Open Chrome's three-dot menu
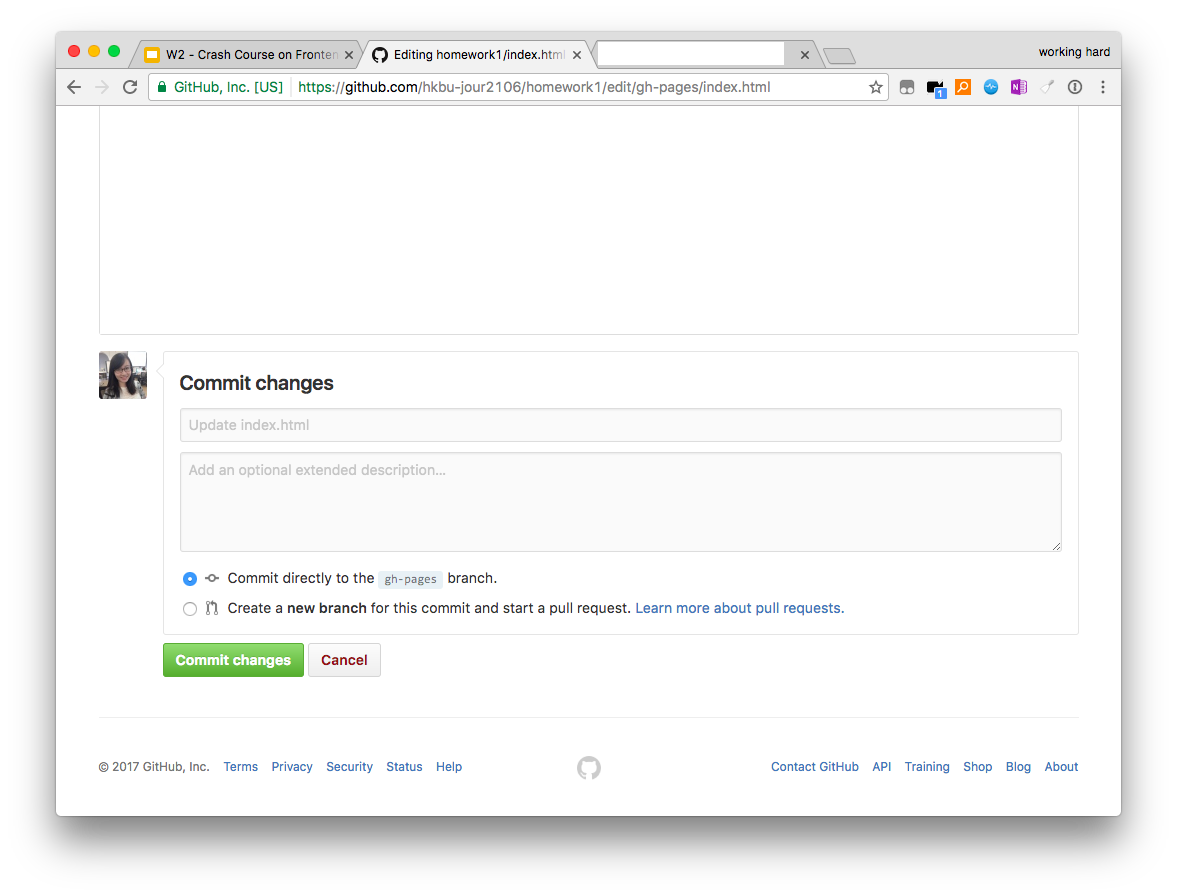1177x896 pixels. click(1103, 87)
